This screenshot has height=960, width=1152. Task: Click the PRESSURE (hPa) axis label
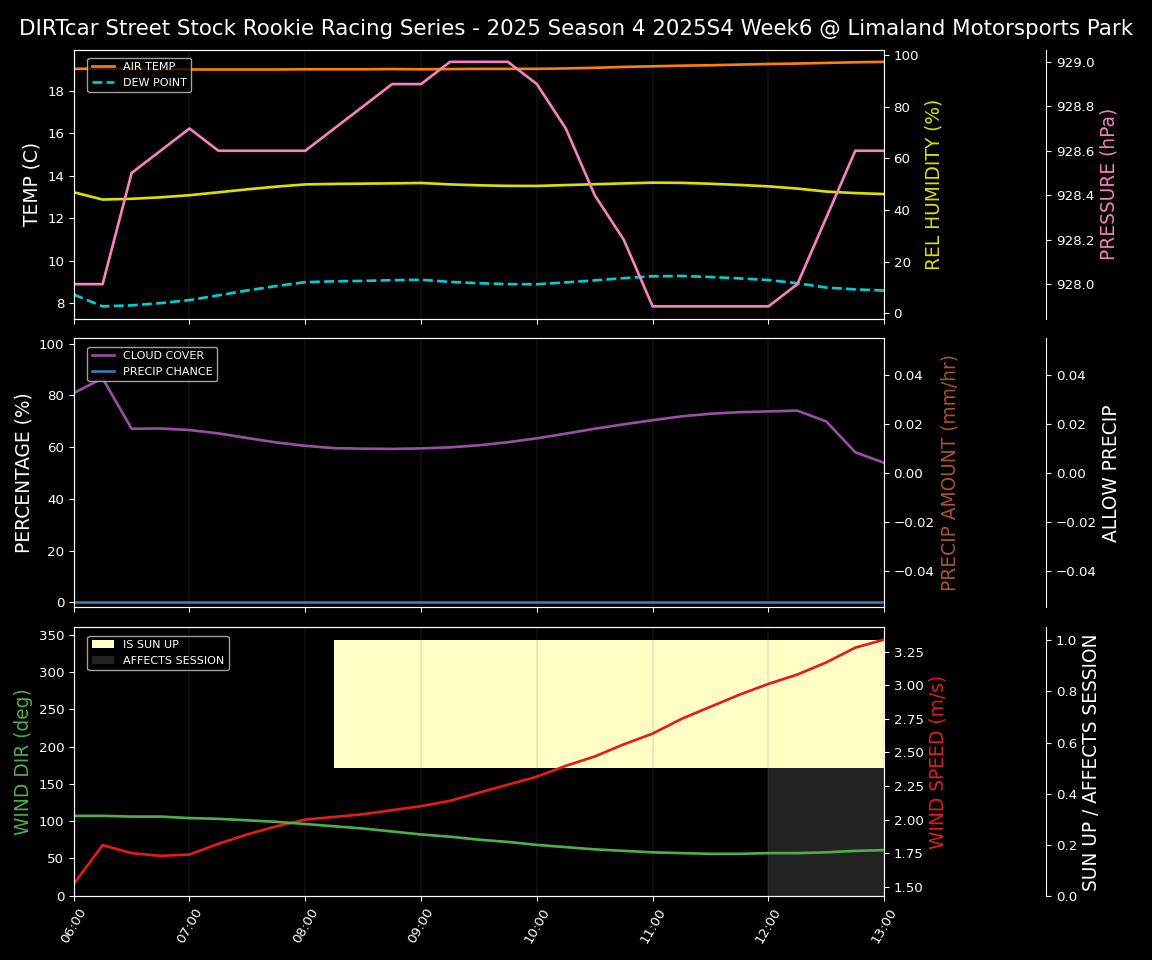[1108, 184]
